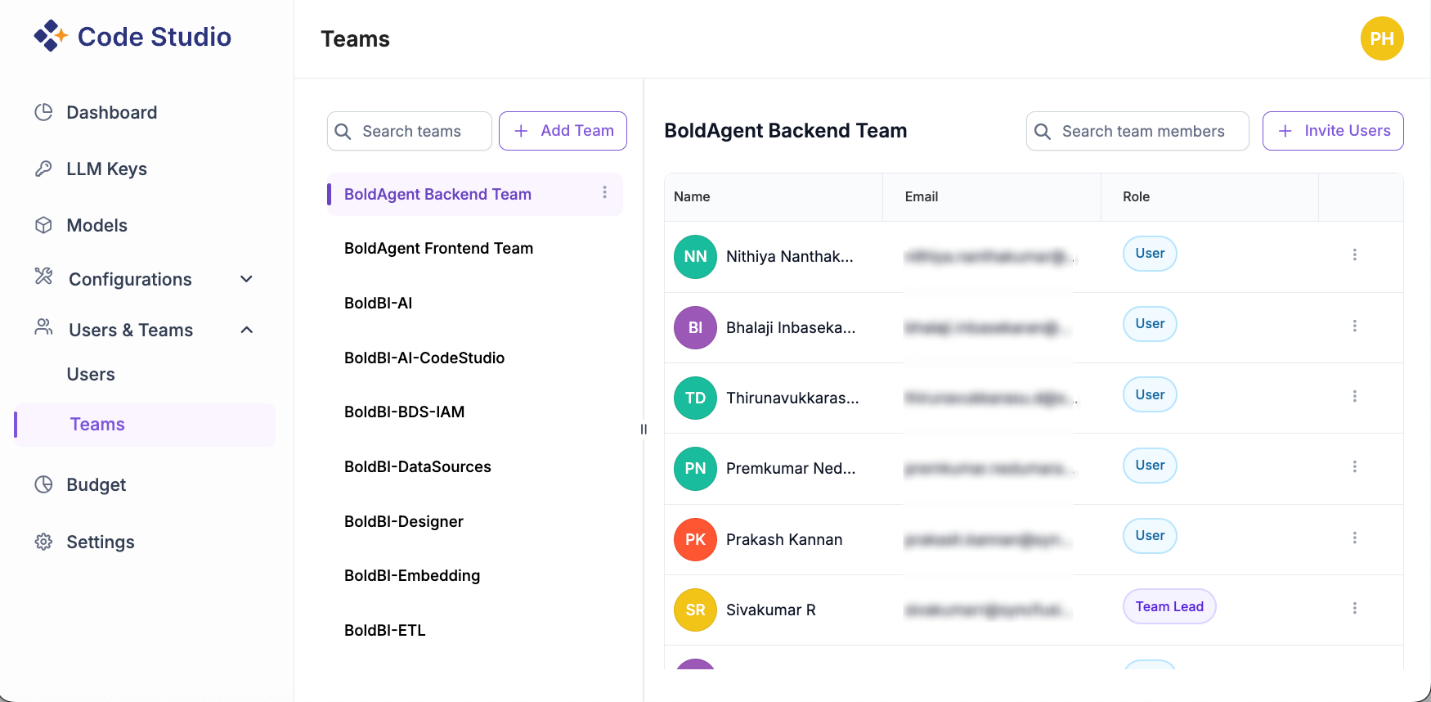This screenshot has height=702, width=1431.
Task: Collapse the Users & Teams section
Action: click(246, 329)
